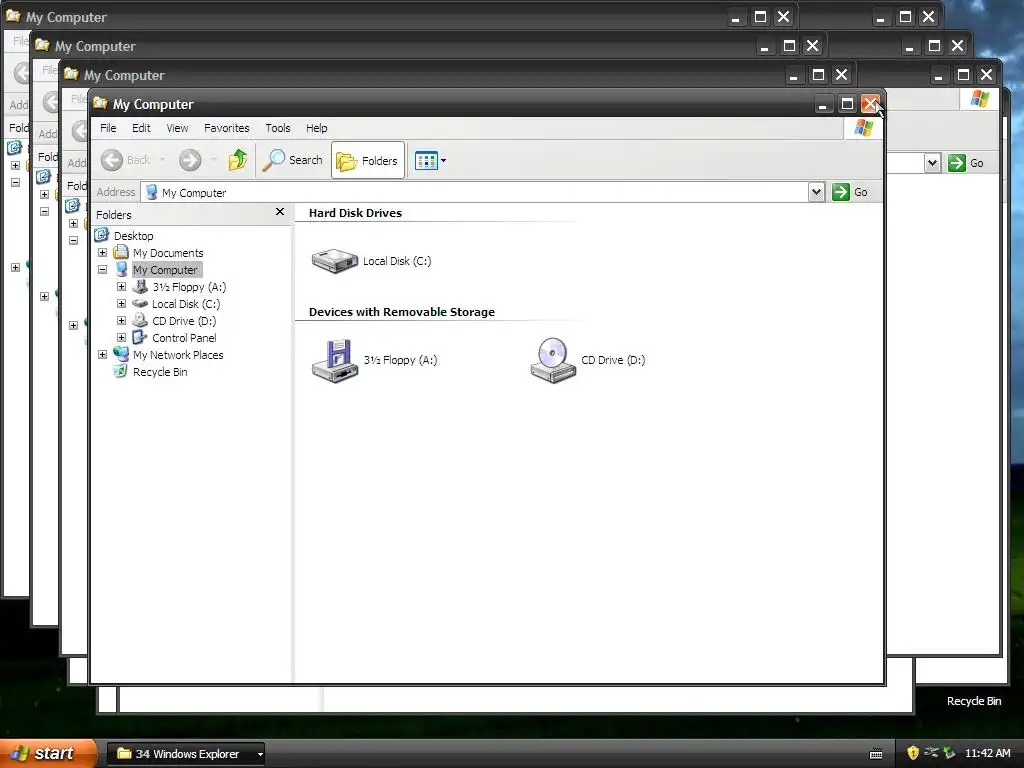Select My Network Places in the tree
Screen dimensions: 1024x768
tap(178, 355)
